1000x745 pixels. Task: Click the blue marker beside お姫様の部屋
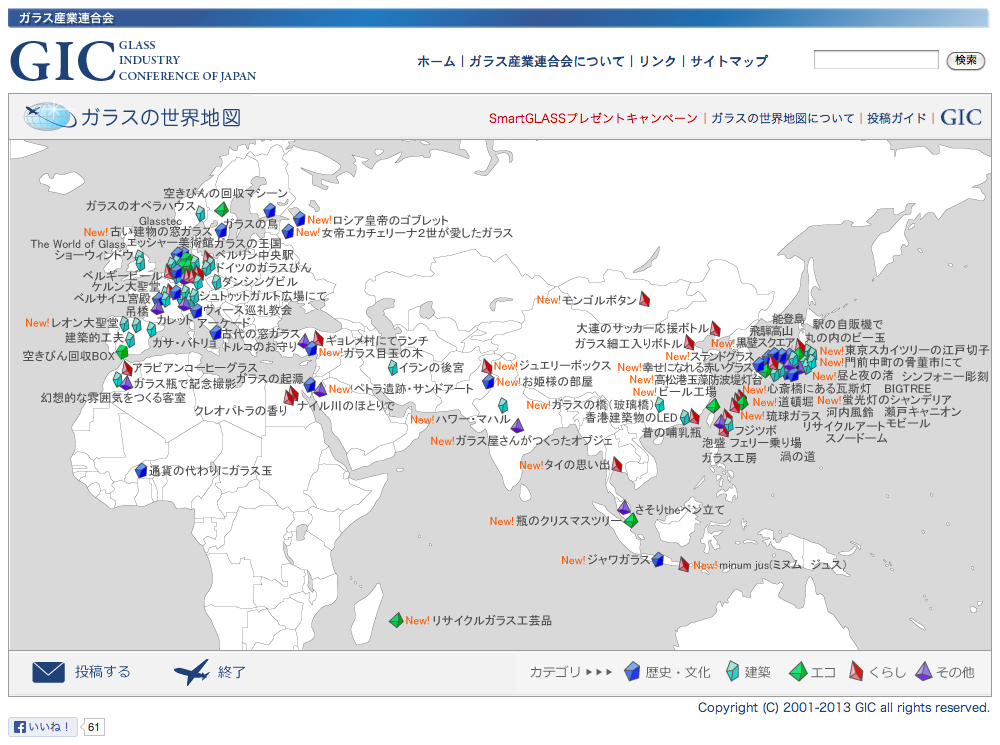click(489, 381)
